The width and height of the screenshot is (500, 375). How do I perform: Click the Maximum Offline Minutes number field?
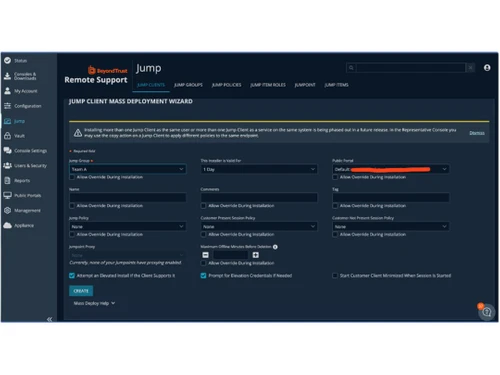coord(230,255)
